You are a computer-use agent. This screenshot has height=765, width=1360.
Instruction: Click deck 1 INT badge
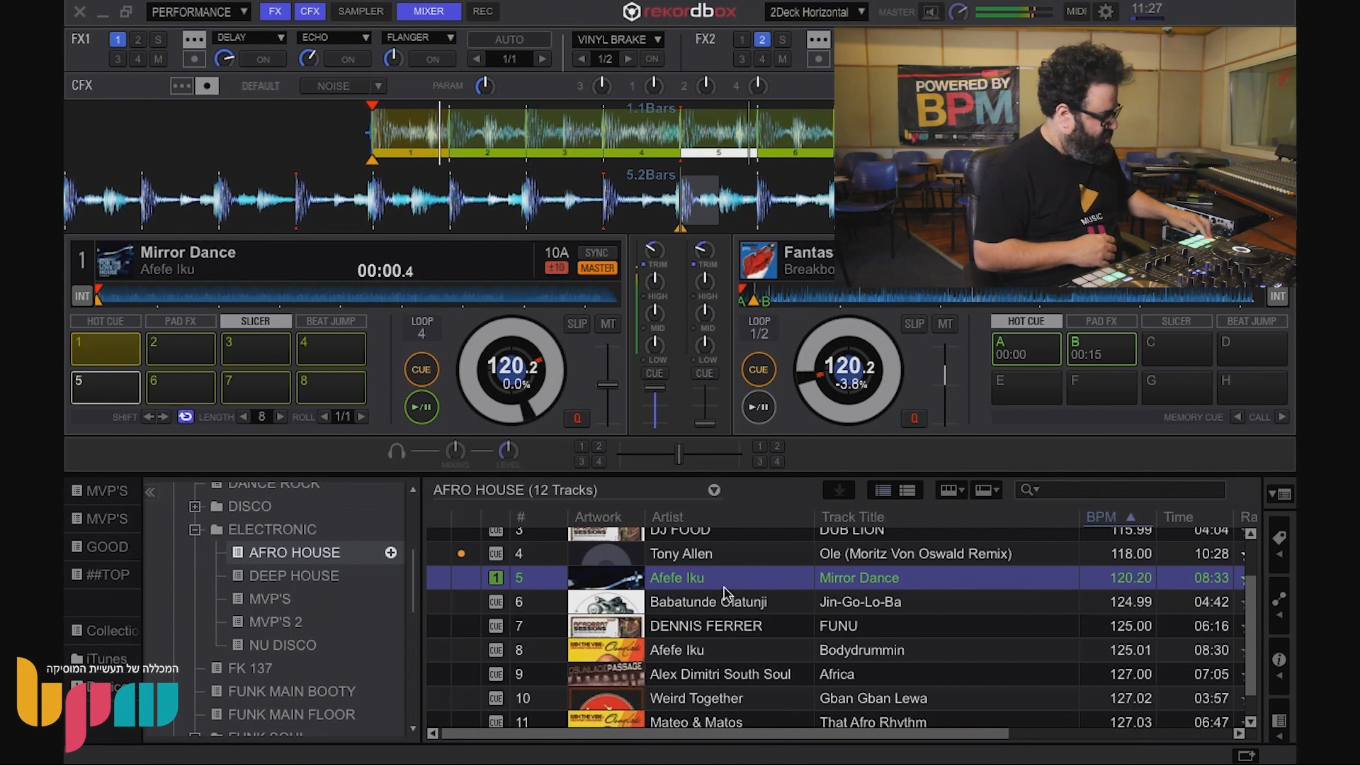(82, 296)
